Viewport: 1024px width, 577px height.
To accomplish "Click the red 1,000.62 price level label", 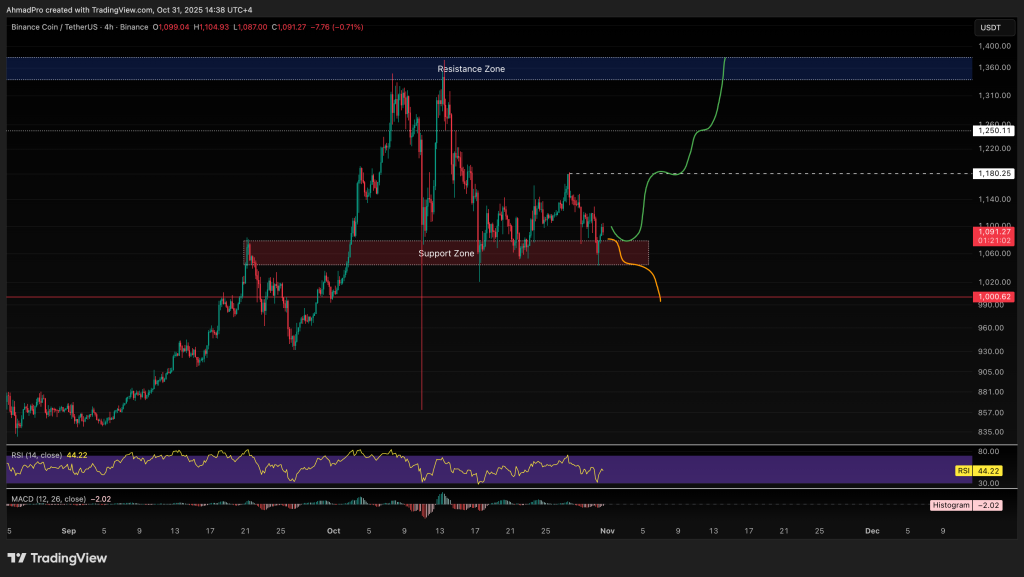I will (994, 297).
